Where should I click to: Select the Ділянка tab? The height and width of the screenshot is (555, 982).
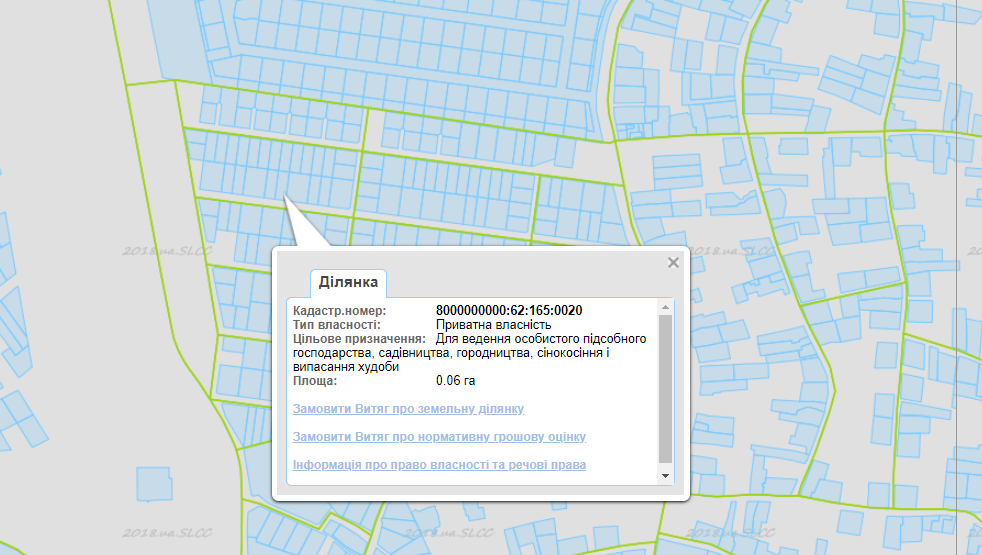coord(348,283)
